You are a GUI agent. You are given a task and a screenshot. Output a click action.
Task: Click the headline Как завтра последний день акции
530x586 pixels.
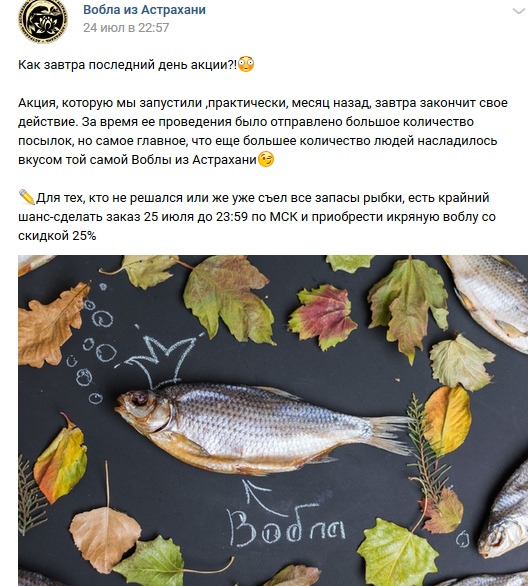pyautogui.click(x=127, y=65)
